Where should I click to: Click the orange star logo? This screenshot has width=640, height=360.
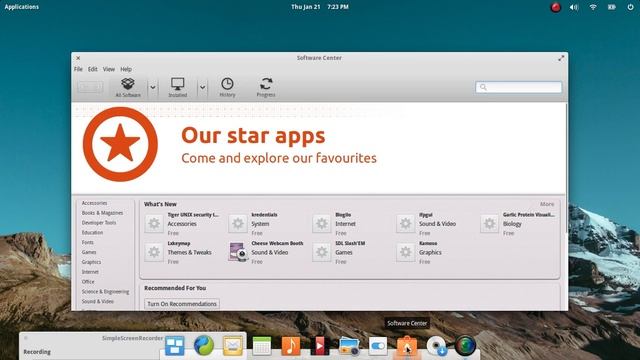click(x=120, y=144)
